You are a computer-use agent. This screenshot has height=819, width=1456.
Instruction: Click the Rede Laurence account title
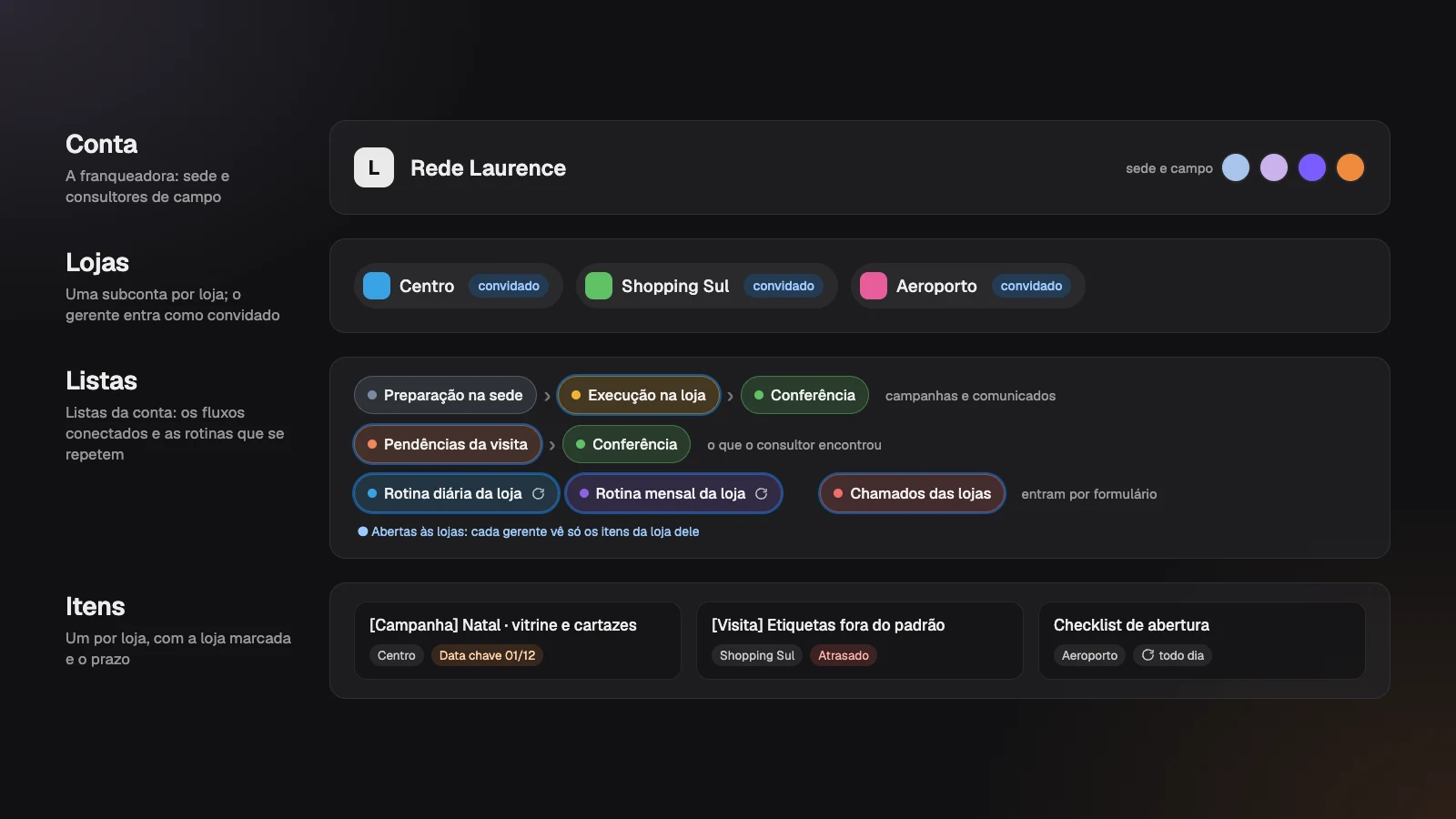pos(488,168)
